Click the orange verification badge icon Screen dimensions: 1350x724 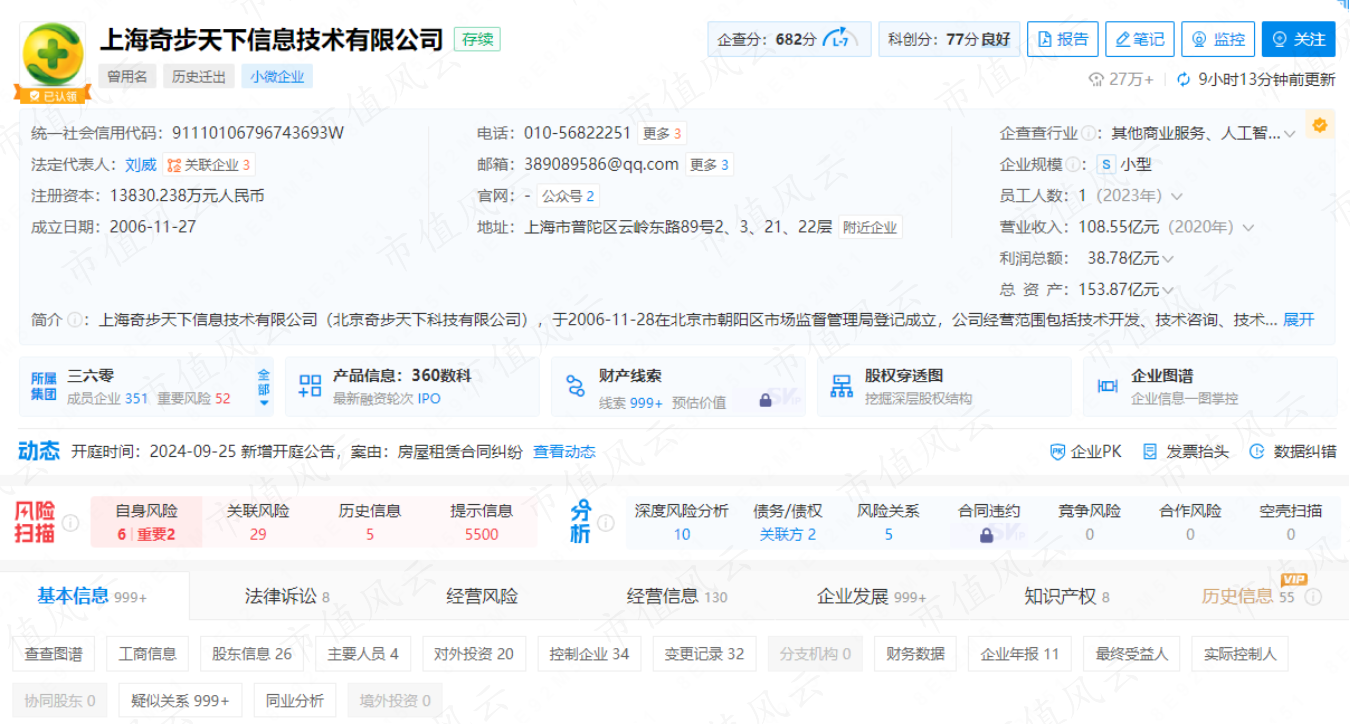click(1320, 125)
